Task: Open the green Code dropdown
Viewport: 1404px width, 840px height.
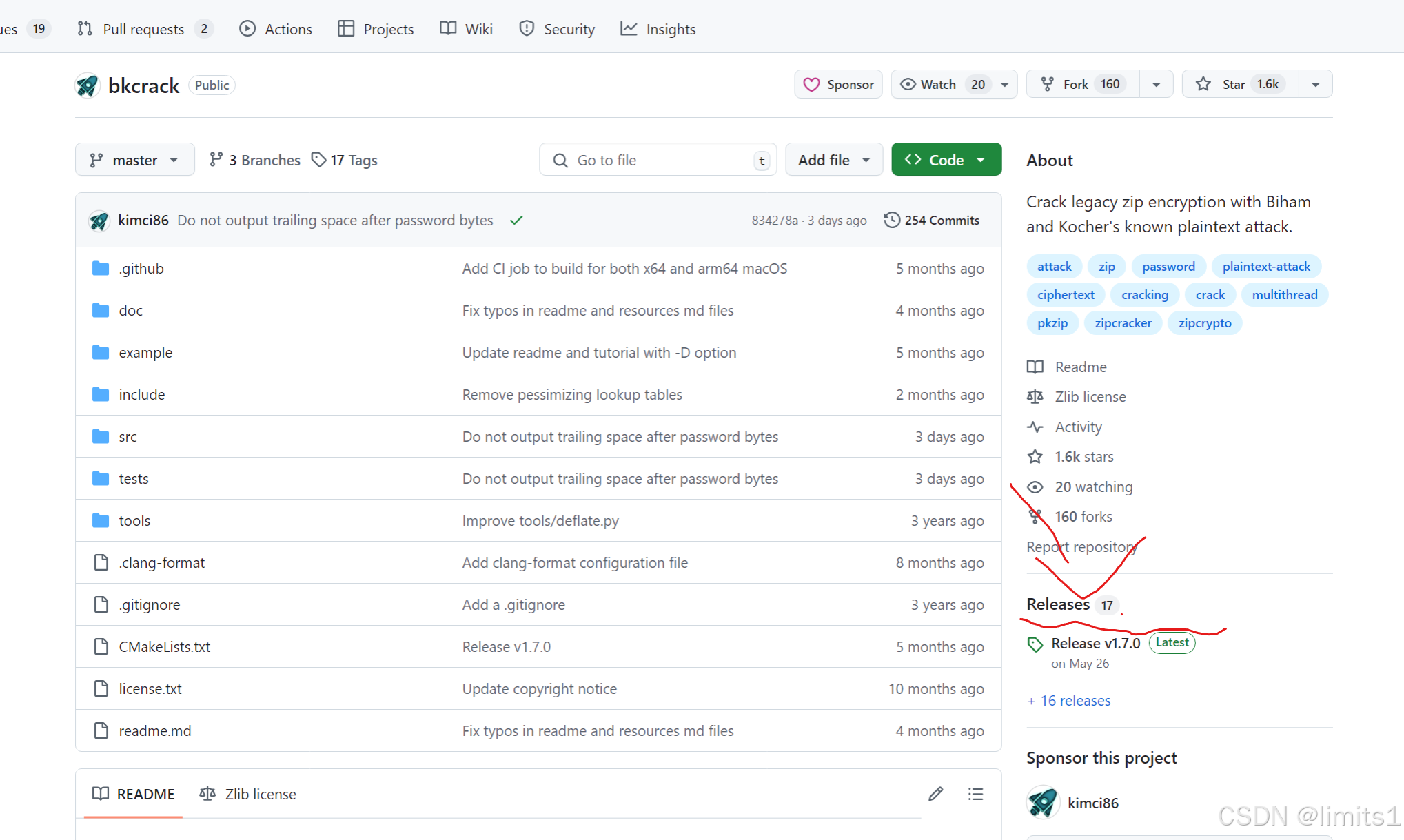Action: 946,160
